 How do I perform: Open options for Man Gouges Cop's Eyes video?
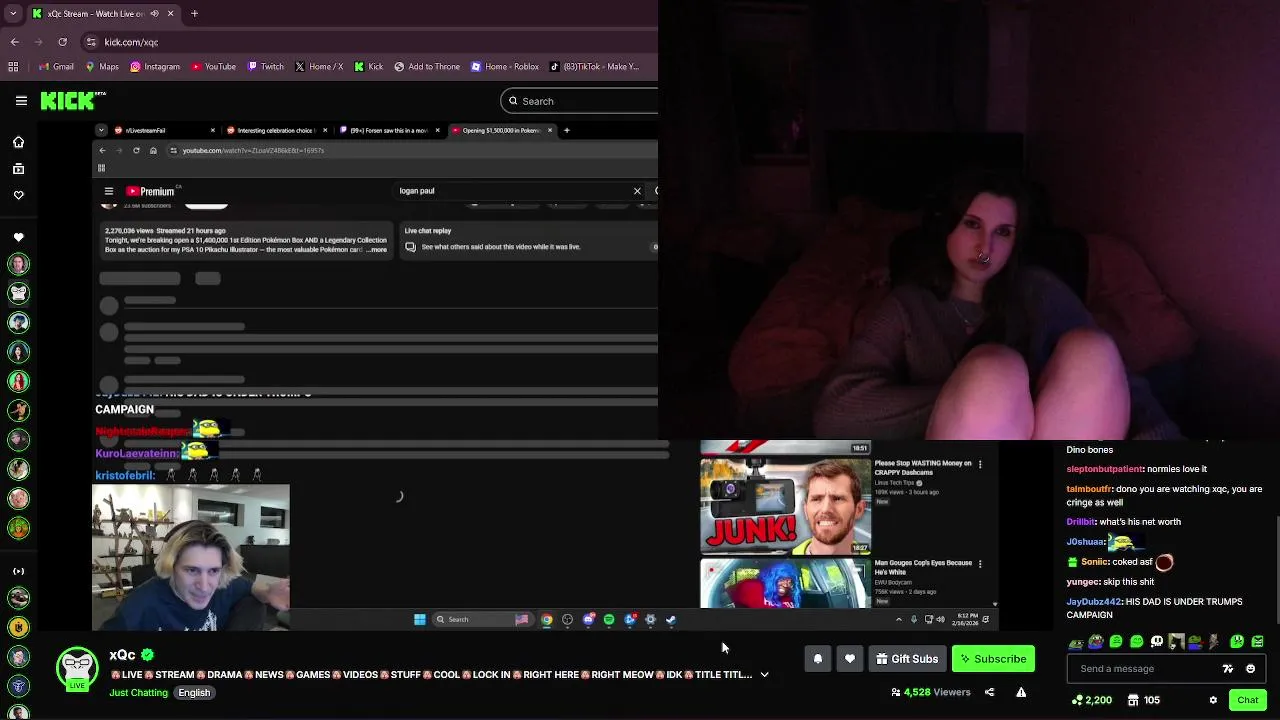pos(980,564)
